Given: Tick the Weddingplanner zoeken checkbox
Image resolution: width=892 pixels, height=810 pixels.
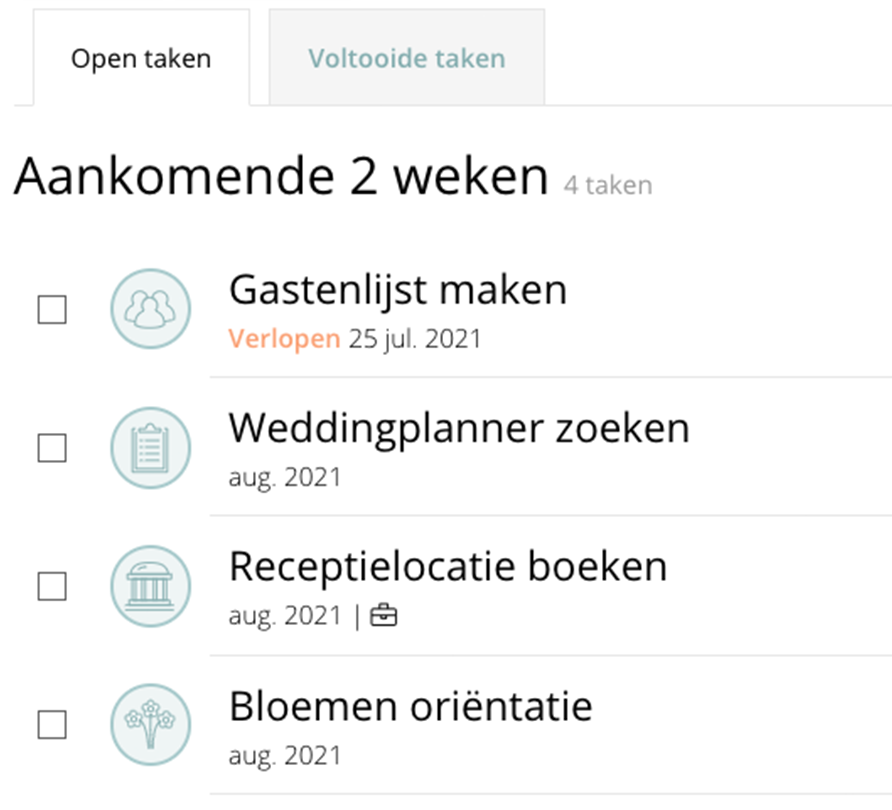Looking at the screenshot, I should click(52, 448).
